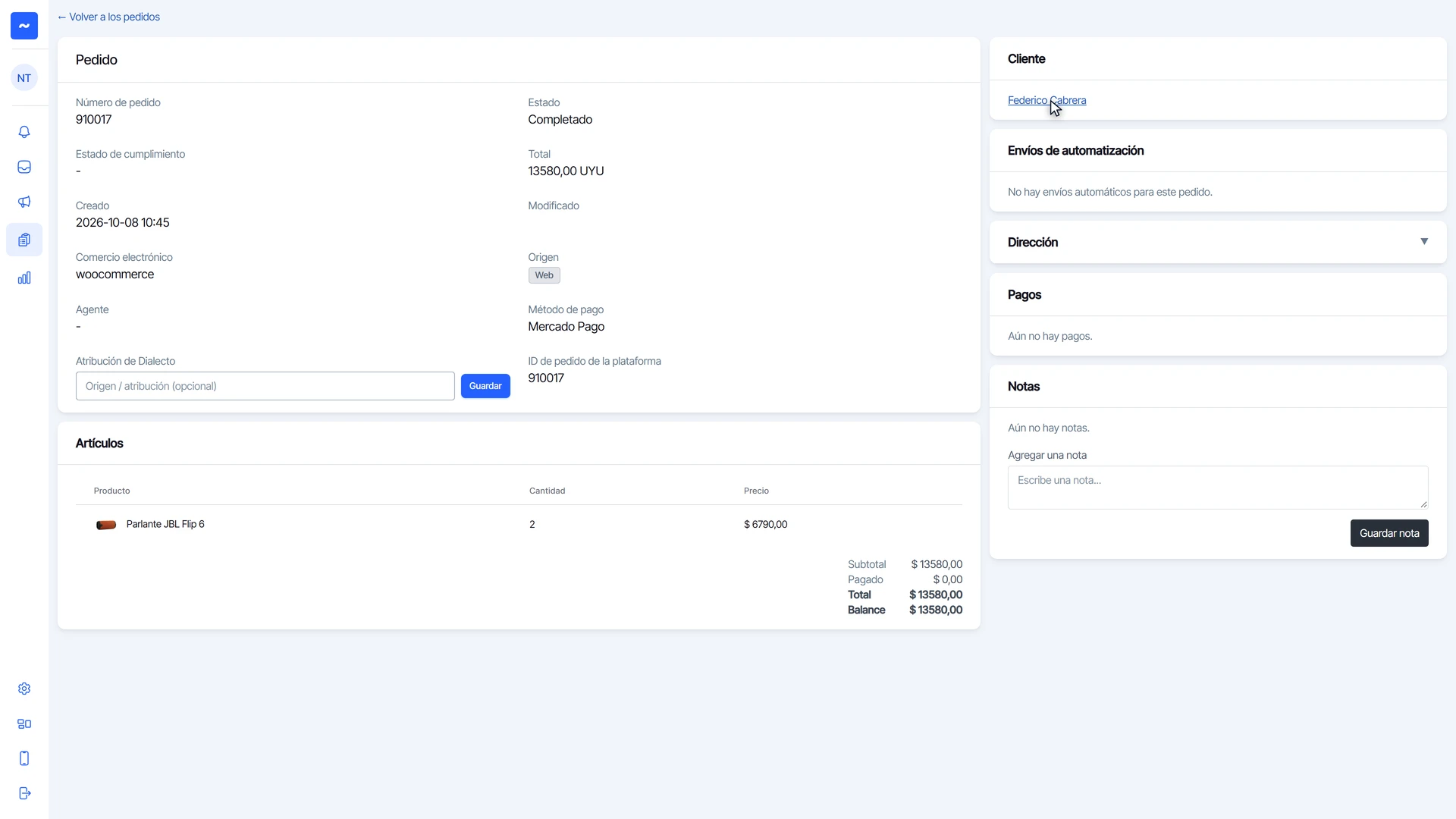This screenshot has height=819, width=1456.
Task: Click the Parlante JBL Flip 6 thumbnail
Action: (x=106, y=525)
